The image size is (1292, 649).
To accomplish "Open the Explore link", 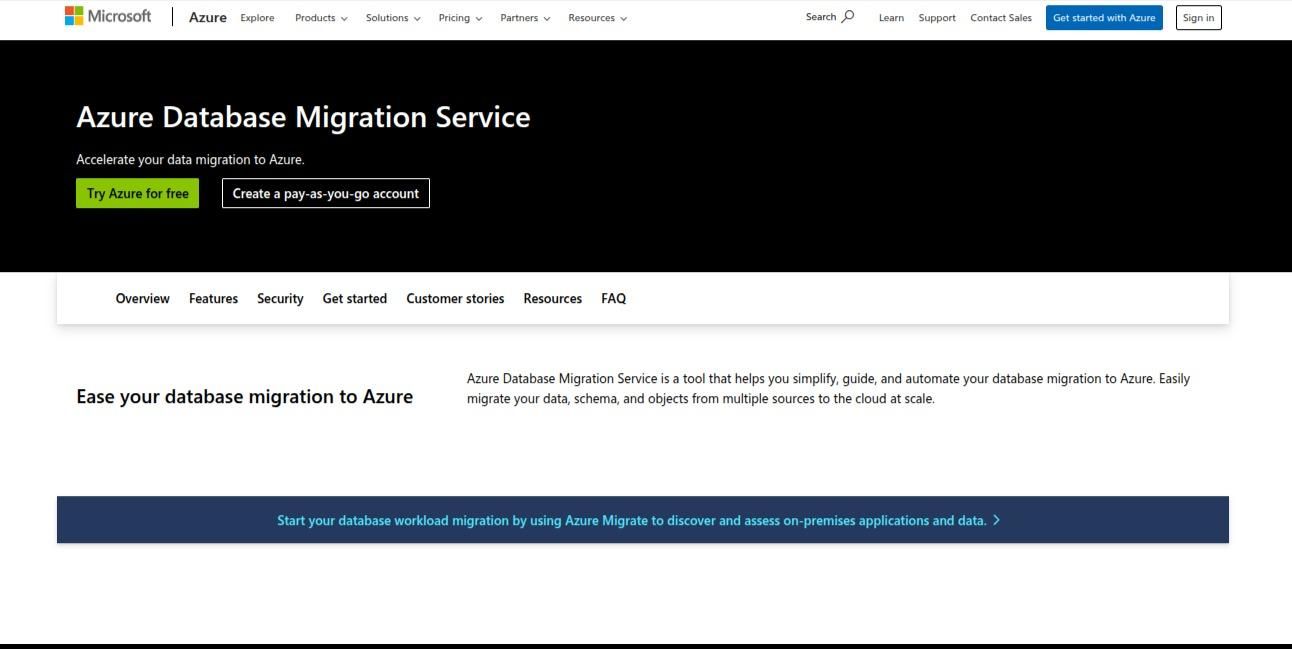I will [257, 18].
